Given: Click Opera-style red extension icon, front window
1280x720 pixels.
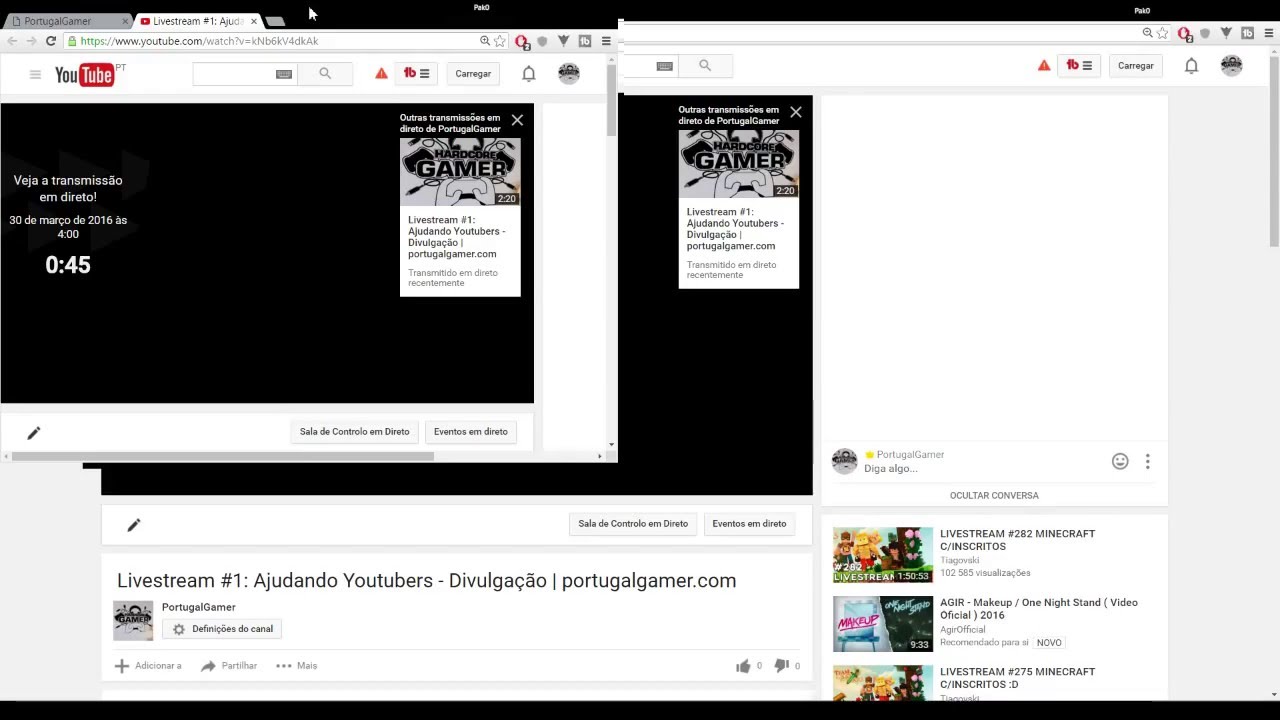Looking at the screenshot, I should [x=522, y=41].
